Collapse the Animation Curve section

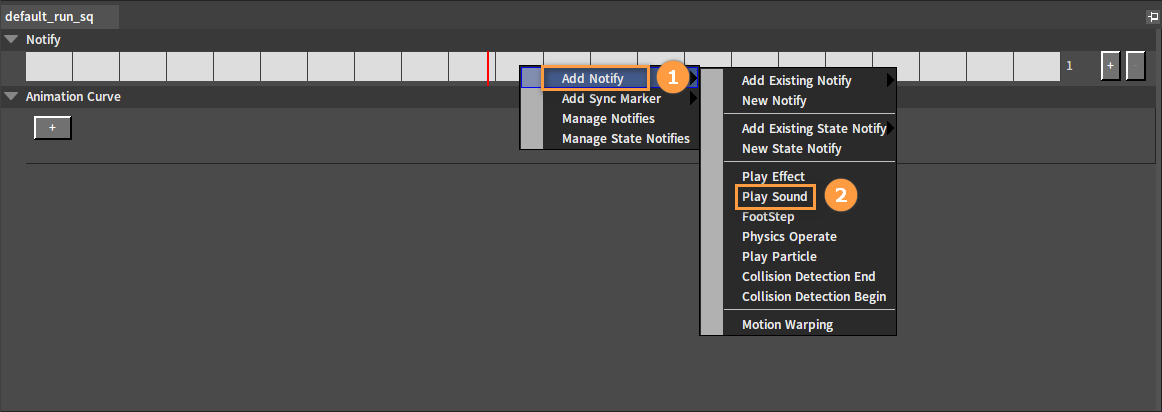pyautogui.click(x=11, y=97)
